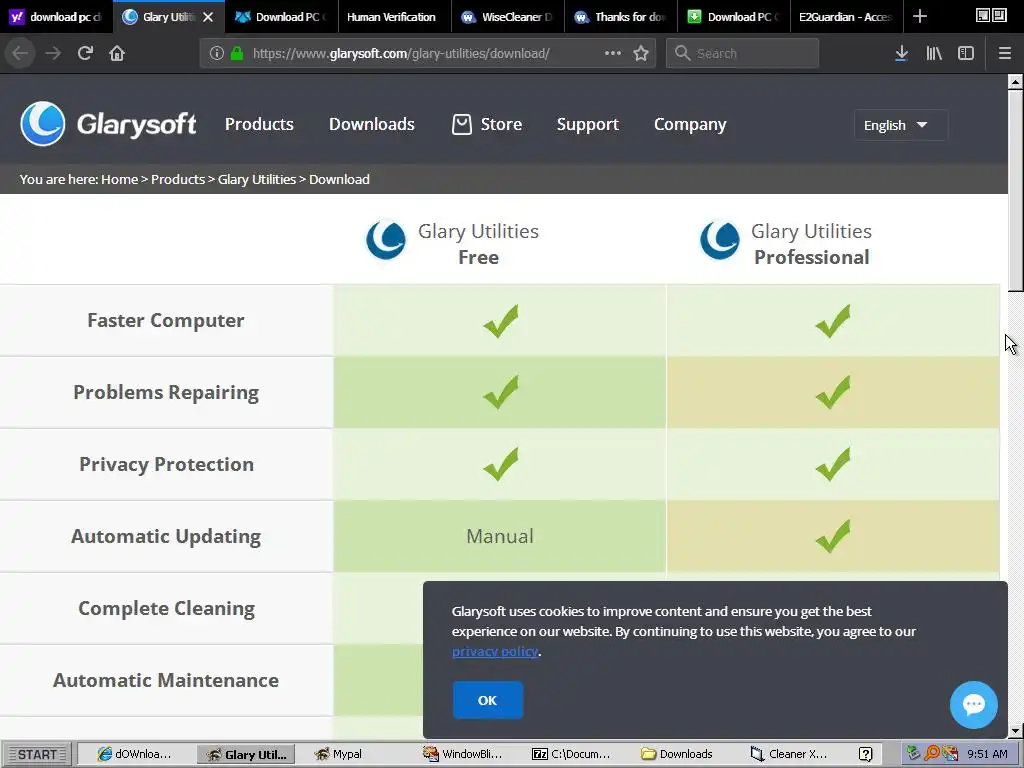Switch to the E2Guardian Access tab
Screen dimensions: 1024x768
pyautogui.click(x=846, y=17)
